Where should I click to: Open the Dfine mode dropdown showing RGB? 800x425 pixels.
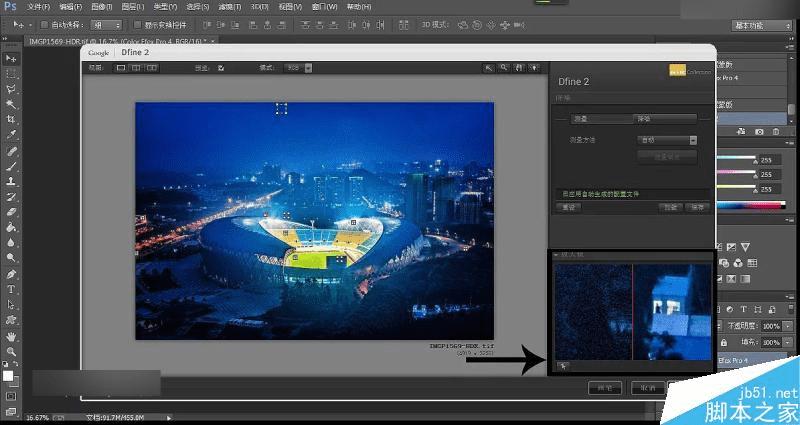(x=297, y=68)
